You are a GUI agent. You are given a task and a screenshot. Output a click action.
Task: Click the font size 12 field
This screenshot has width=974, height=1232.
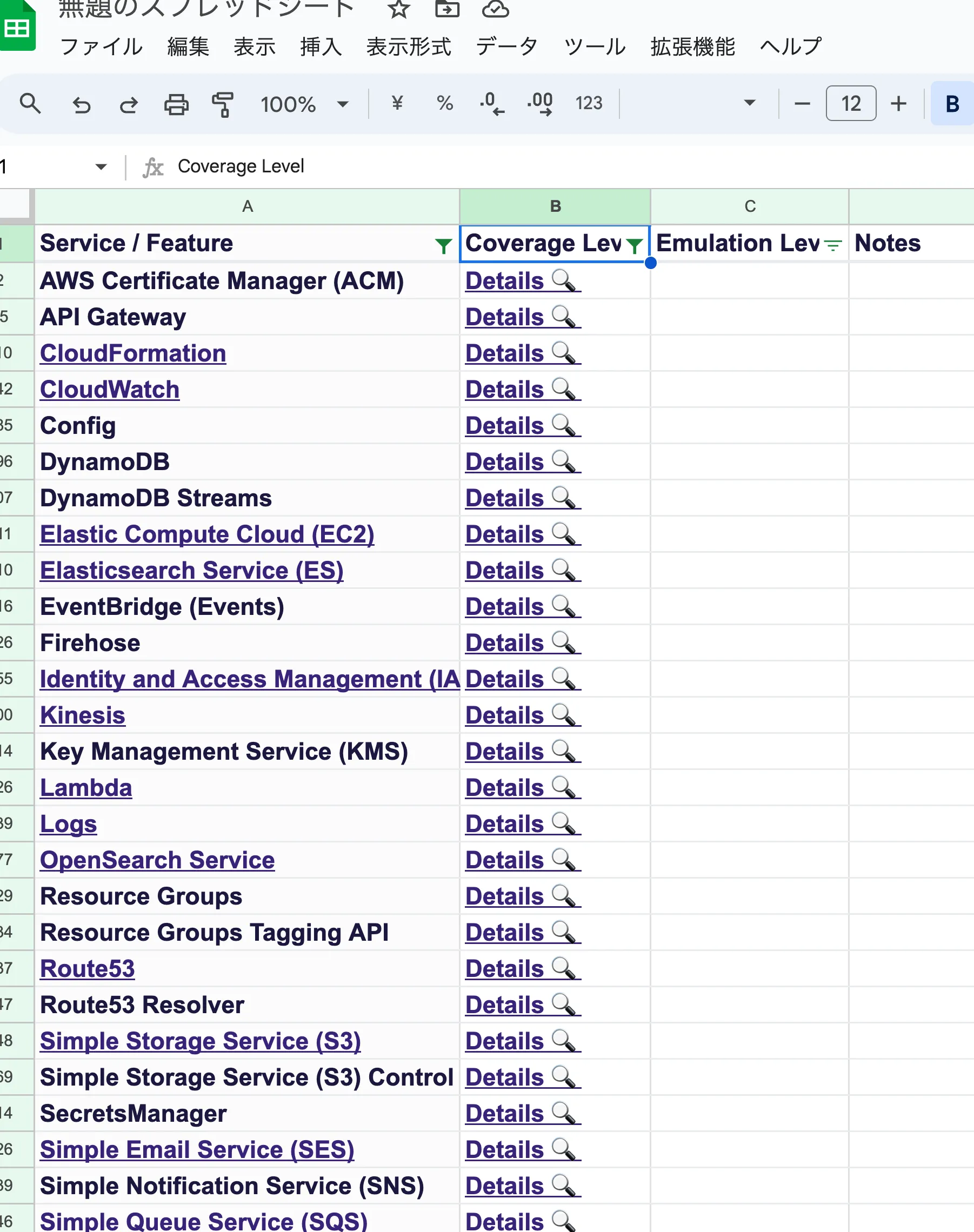pos(850,104)
